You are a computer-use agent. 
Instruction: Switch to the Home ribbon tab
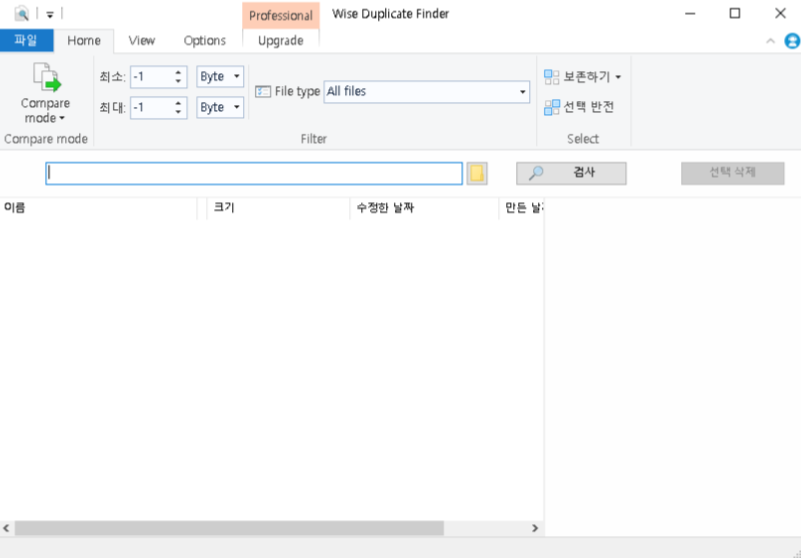pyautogui.click(x=84, y=41)
